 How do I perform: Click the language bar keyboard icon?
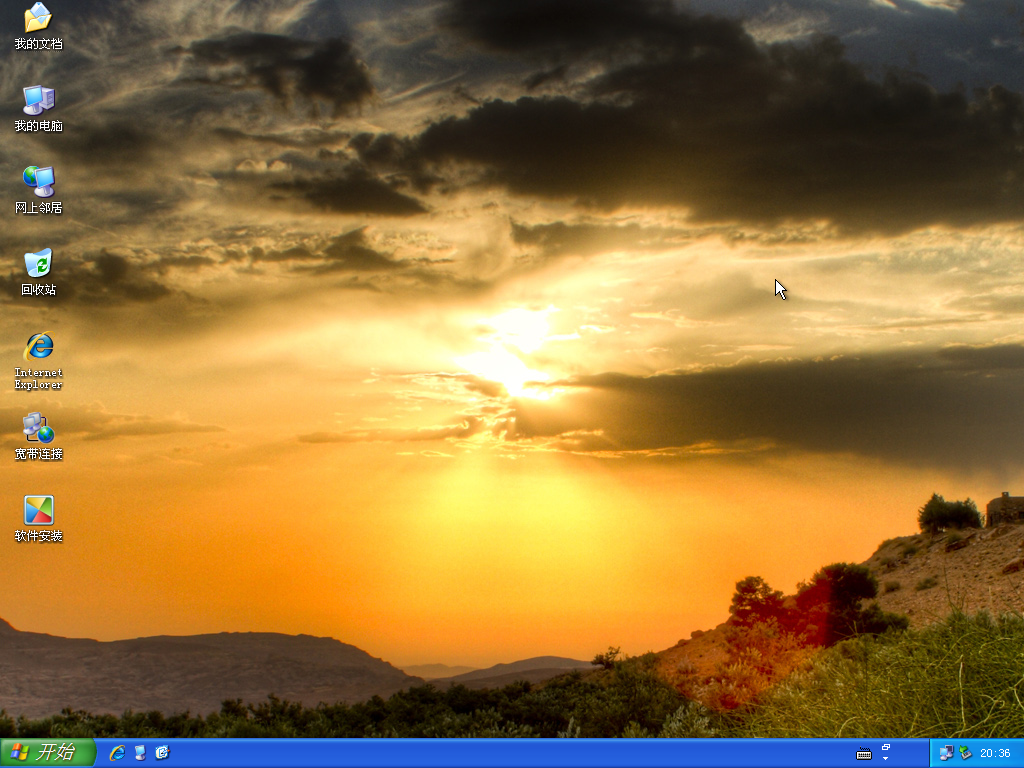coord(864,753)
